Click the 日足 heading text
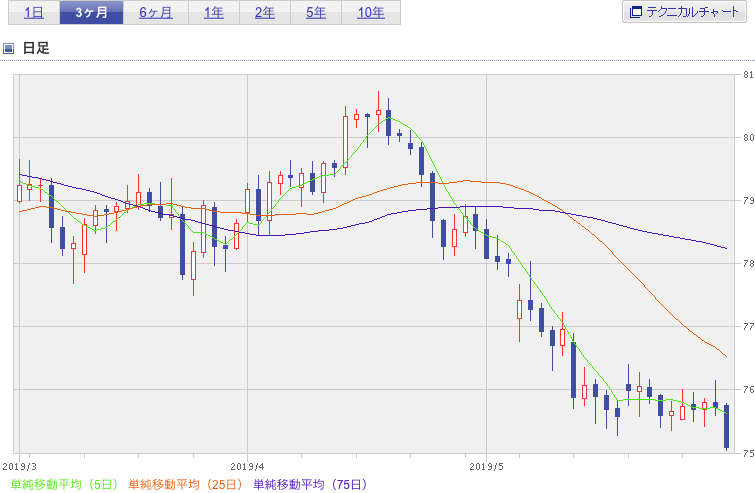This screenshot has width=755, height=493. (x=36, y=48)
